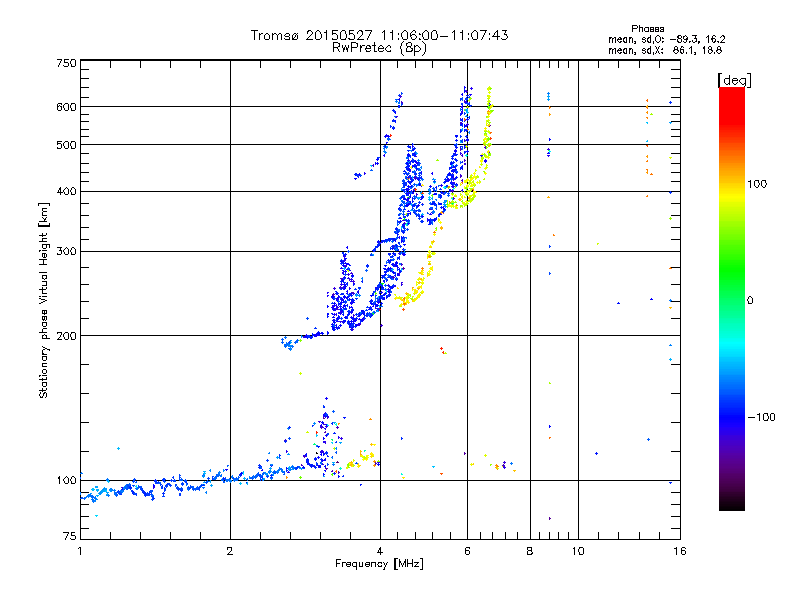This screenshot has width=800, height=600.
Task: Select the "mean, sd,X: 86.1, 18.8" line
Action: [x=665, y=50]
